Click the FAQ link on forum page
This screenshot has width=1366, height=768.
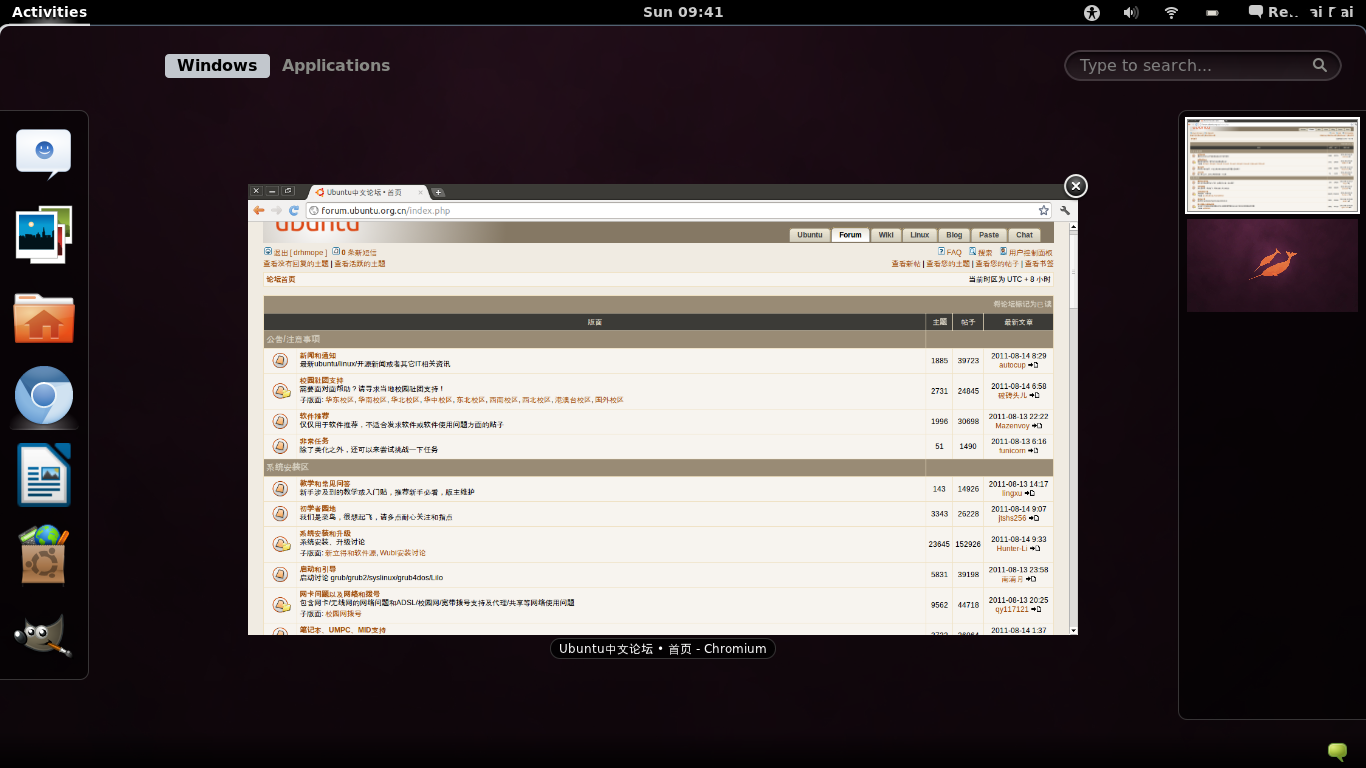coord(954,253)
